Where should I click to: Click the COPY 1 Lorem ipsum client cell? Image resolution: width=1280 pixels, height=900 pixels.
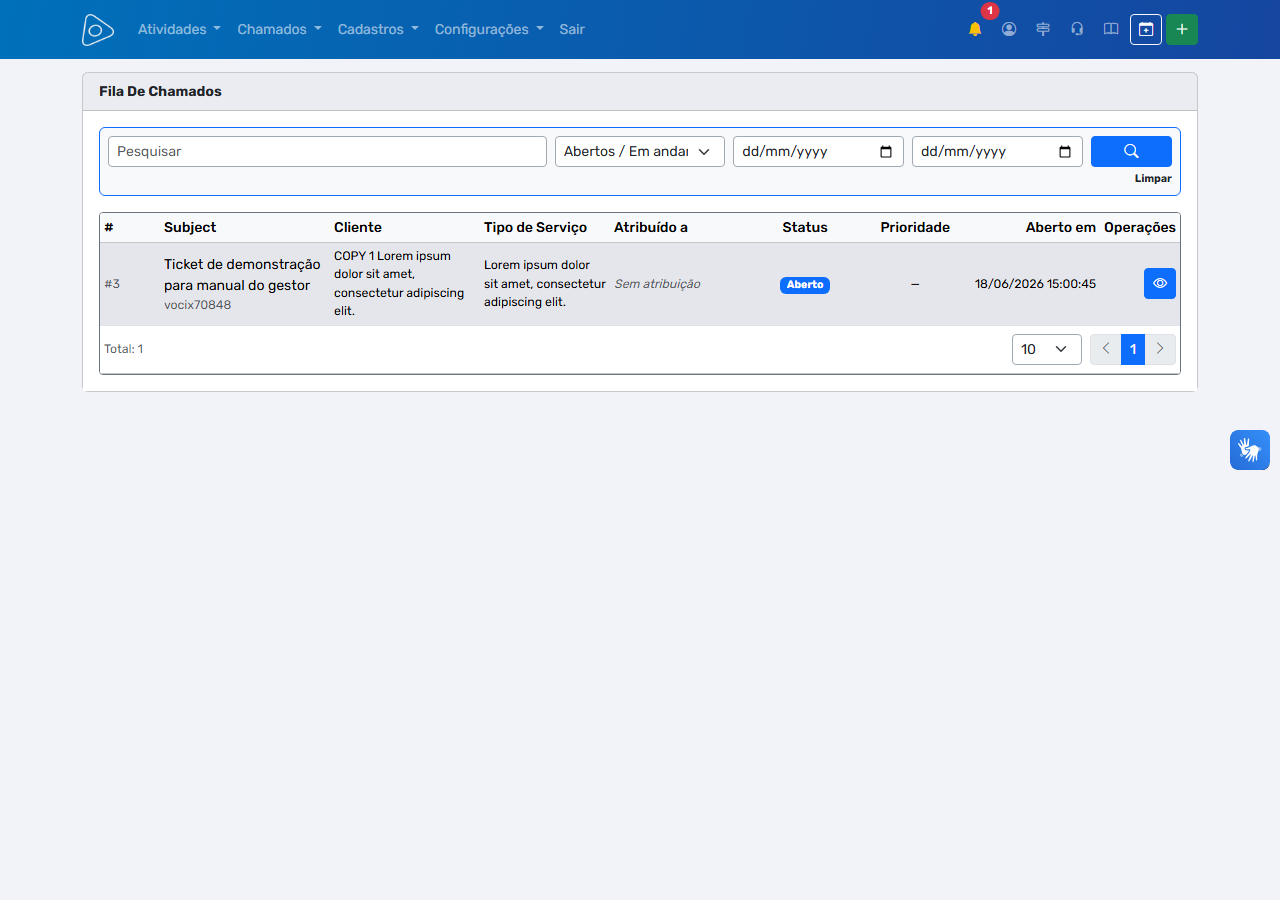pos(400,283)
